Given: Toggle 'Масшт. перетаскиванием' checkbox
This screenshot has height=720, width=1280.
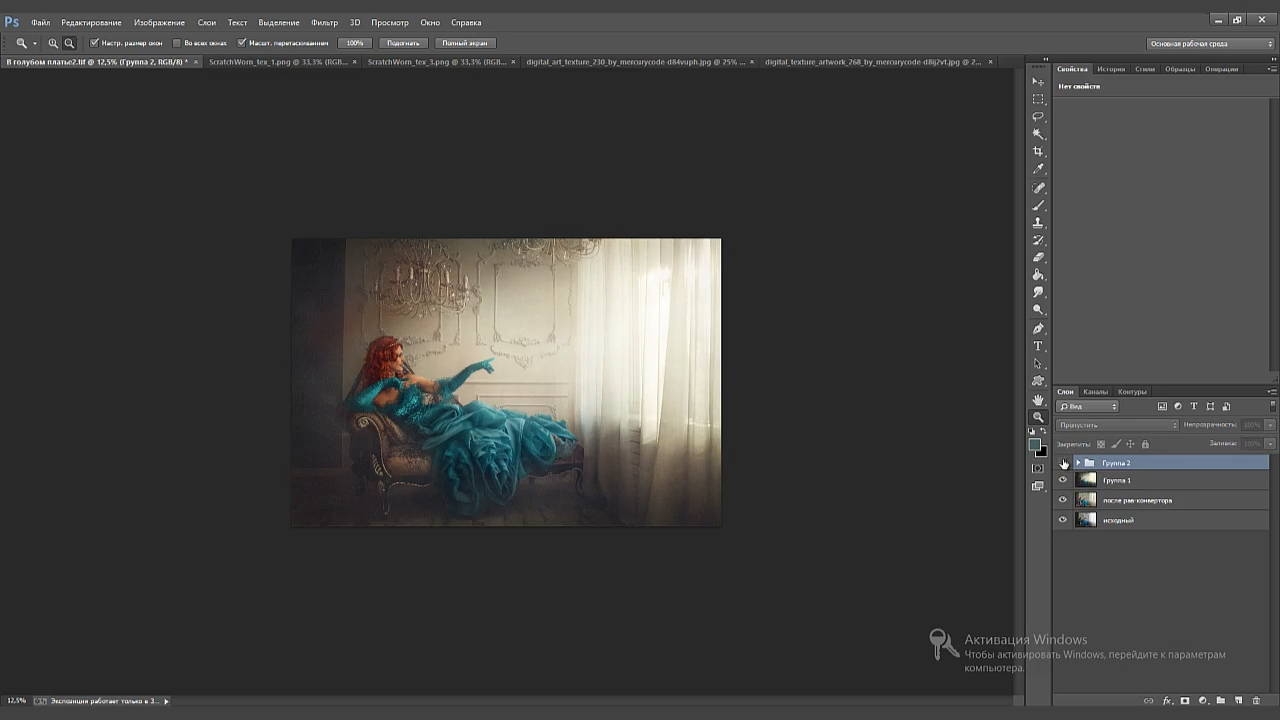Looking at the screenshot, I should point(242,43).
